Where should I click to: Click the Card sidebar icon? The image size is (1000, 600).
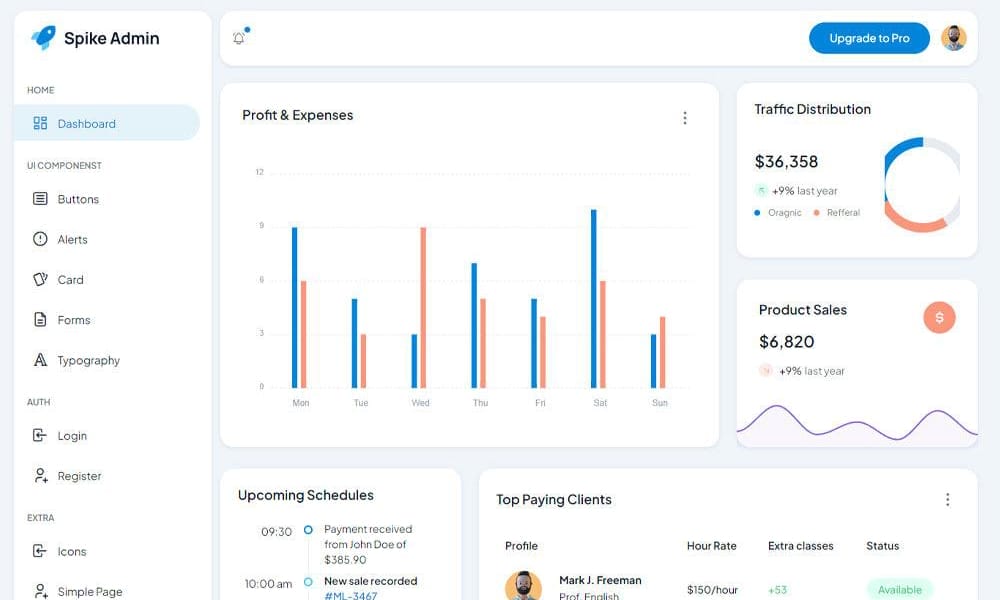39,279
